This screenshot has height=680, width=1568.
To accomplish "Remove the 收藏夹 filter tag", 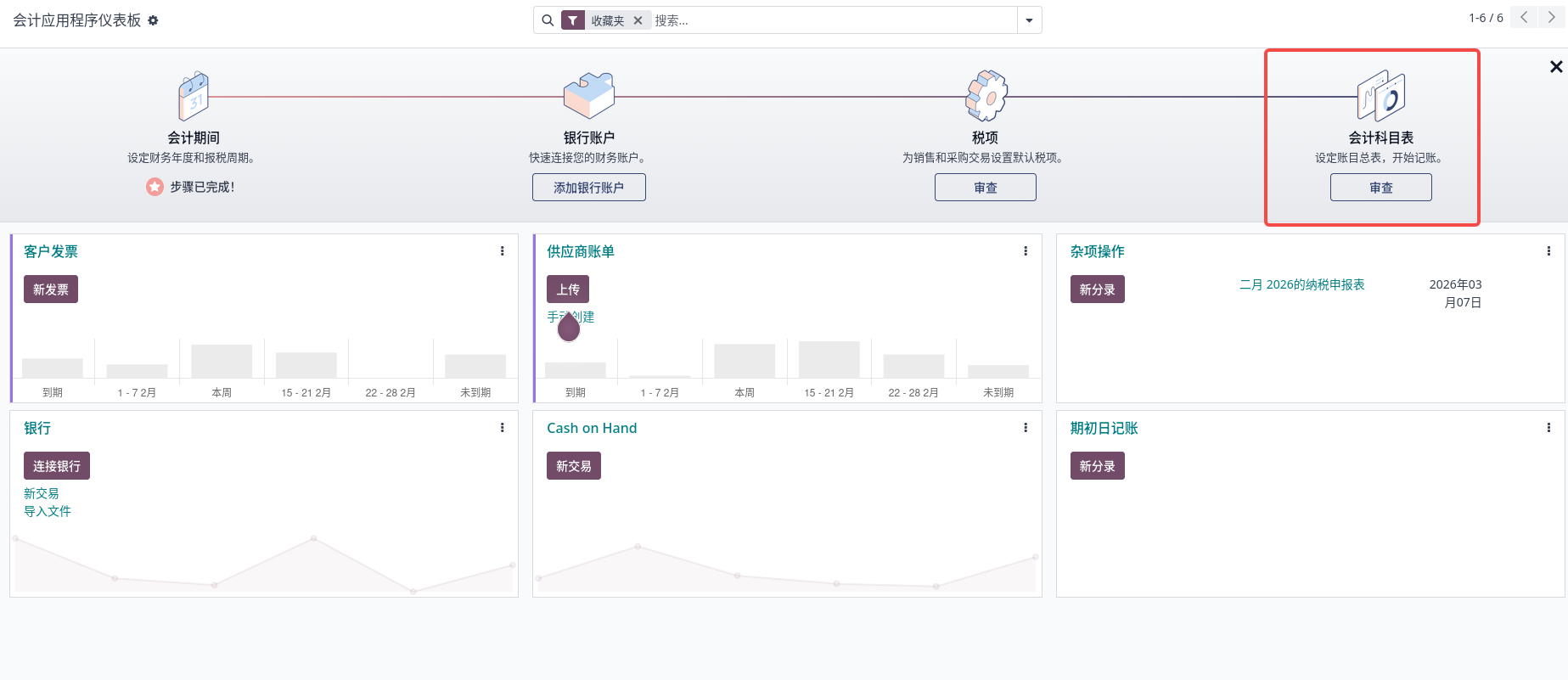I will pos(638,20).
